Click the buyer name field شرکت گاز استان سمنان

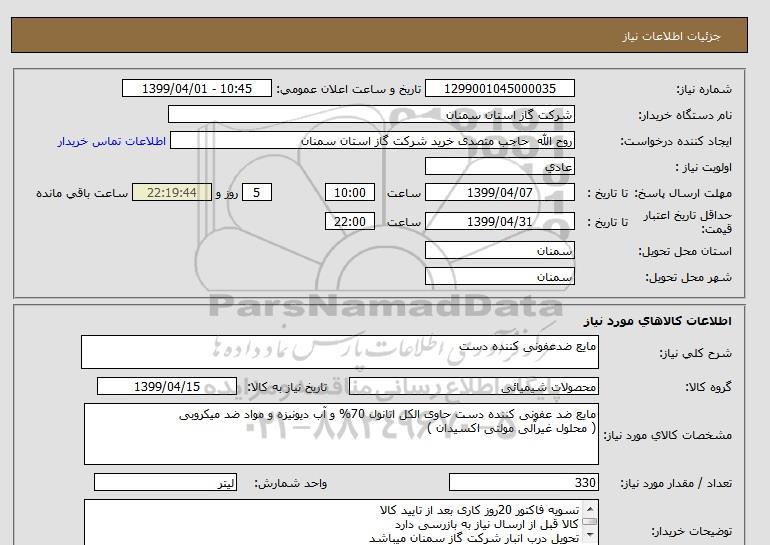click(371, 114)
